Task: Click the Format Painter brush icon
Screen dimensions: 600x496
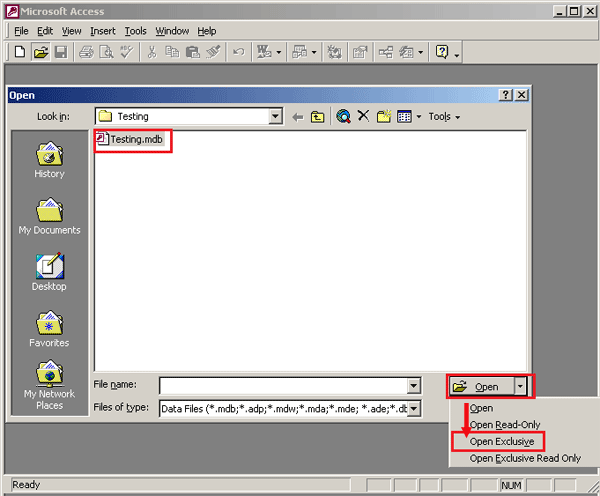Action: pos(213,52)
